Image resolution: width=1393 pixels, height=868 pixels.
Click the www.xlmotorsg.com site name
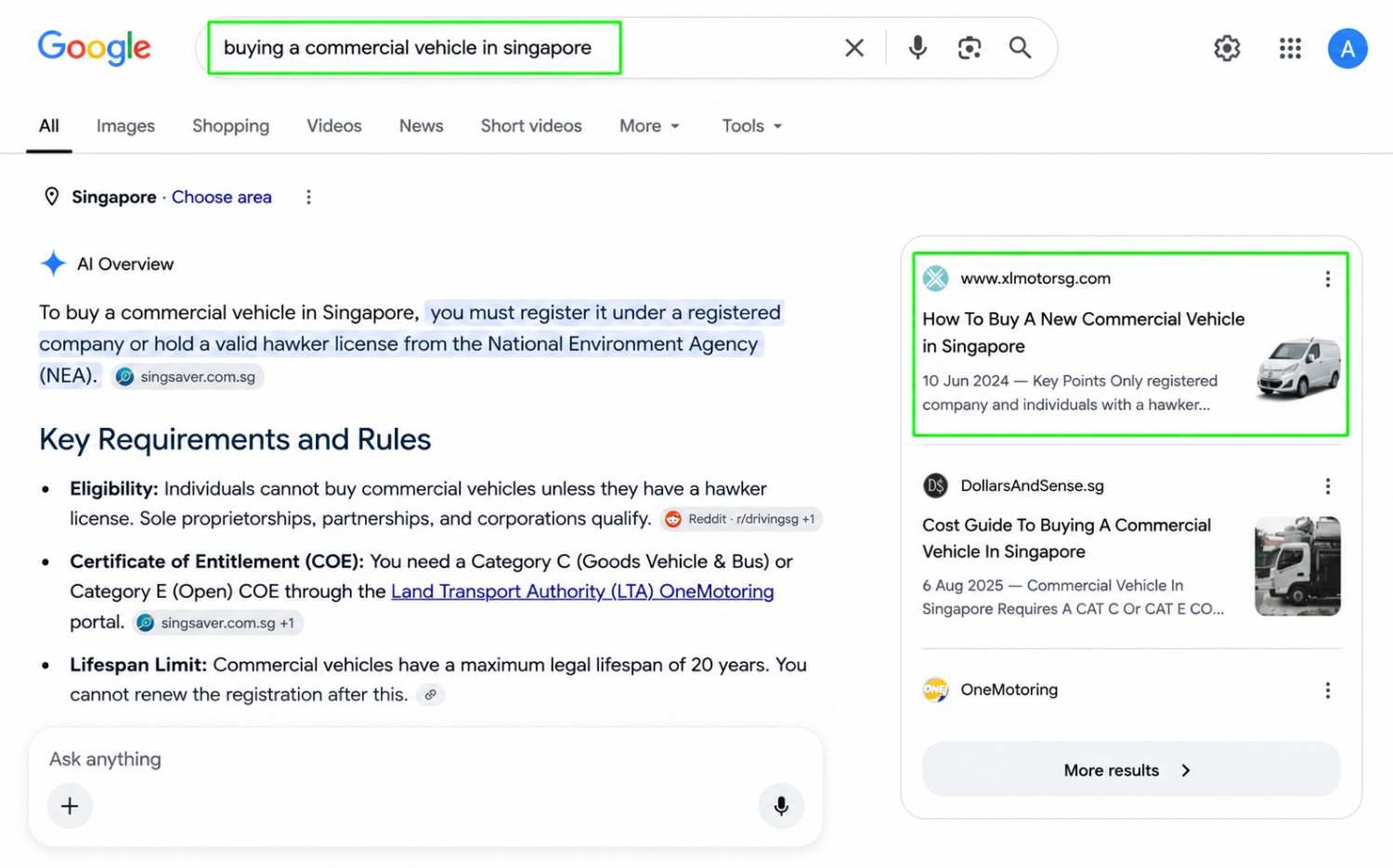1035,279
